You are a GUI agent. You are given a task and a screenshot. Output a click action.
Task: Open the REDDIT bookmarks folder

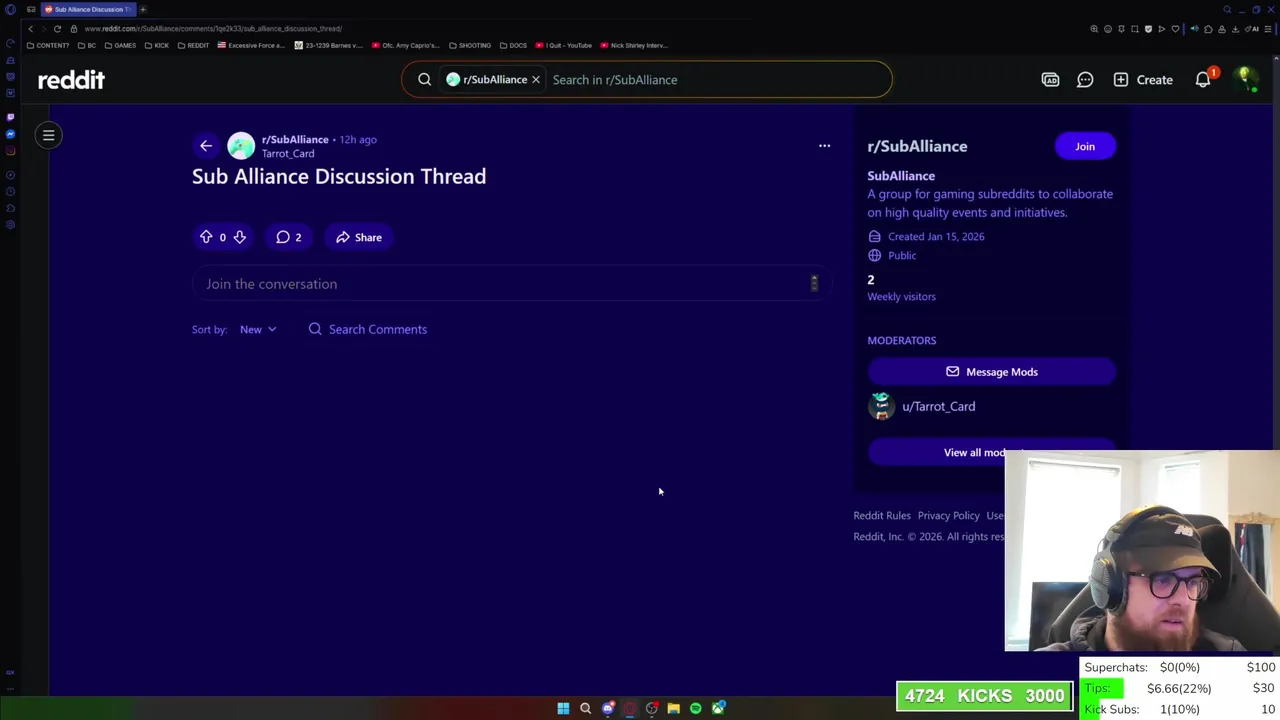tap(193, 45)
